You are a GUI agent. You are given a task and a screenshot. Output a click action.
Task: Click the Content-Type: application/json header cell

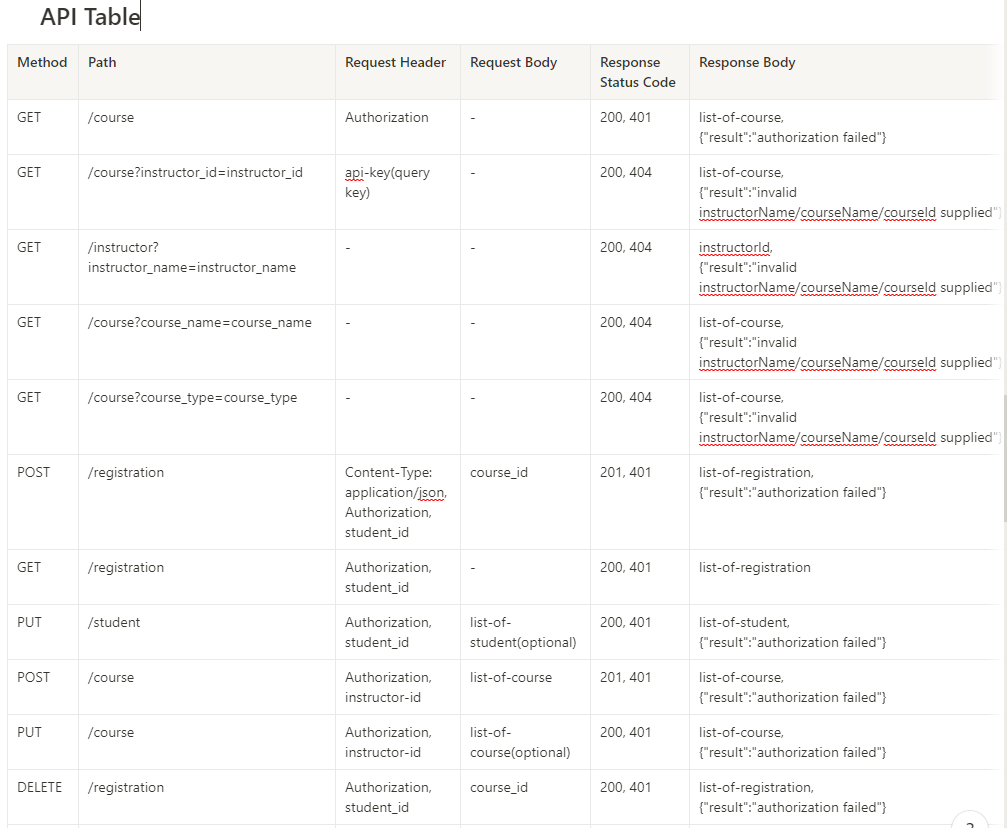click(x=396, y=502)
